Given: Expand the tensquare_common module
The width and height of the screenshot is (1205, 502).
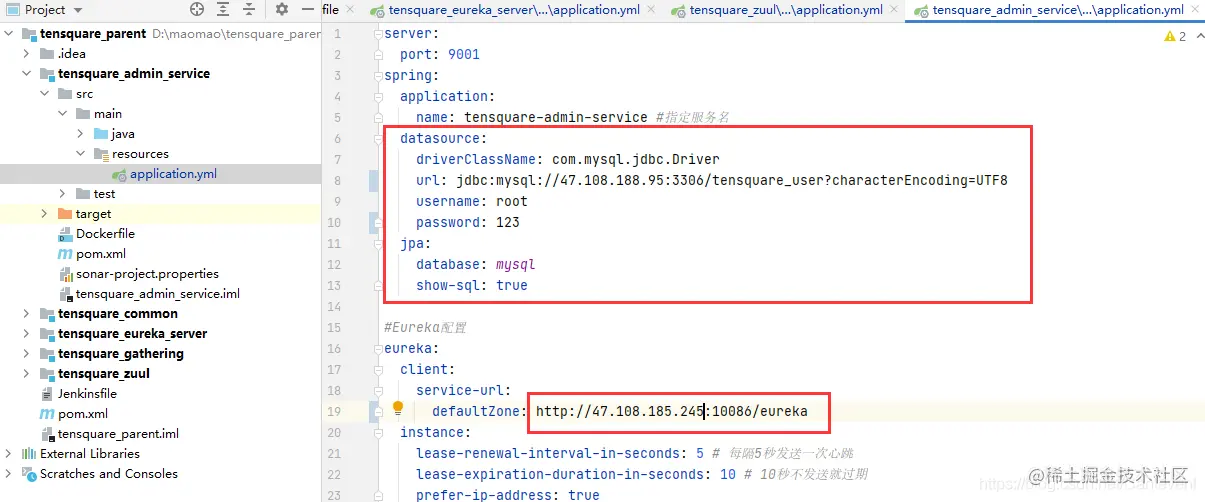Looking at the screenshot, I should 28,313.
